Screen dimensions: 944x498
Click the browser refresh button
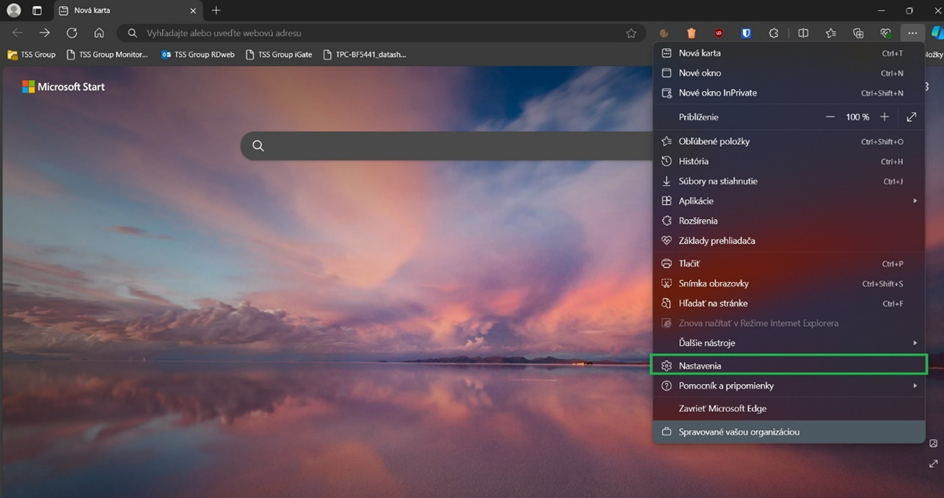(x=71, y=33)
